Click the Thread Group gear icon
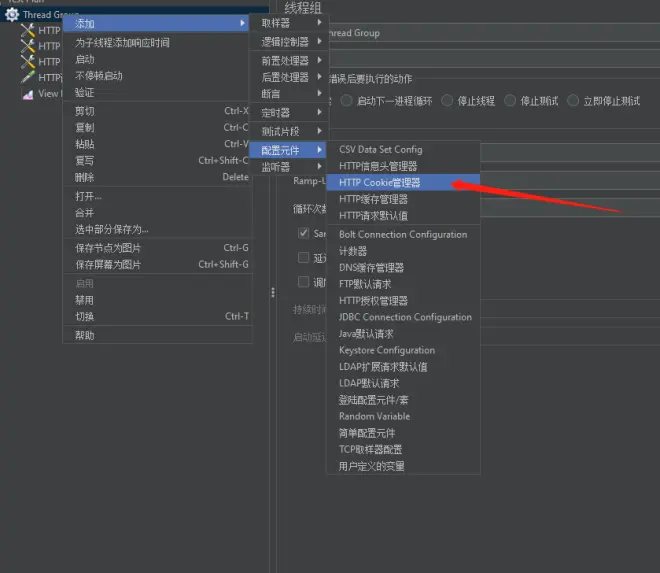Image resolution: width=660 pixels, height=573 pixels. [x=12, y=15]
